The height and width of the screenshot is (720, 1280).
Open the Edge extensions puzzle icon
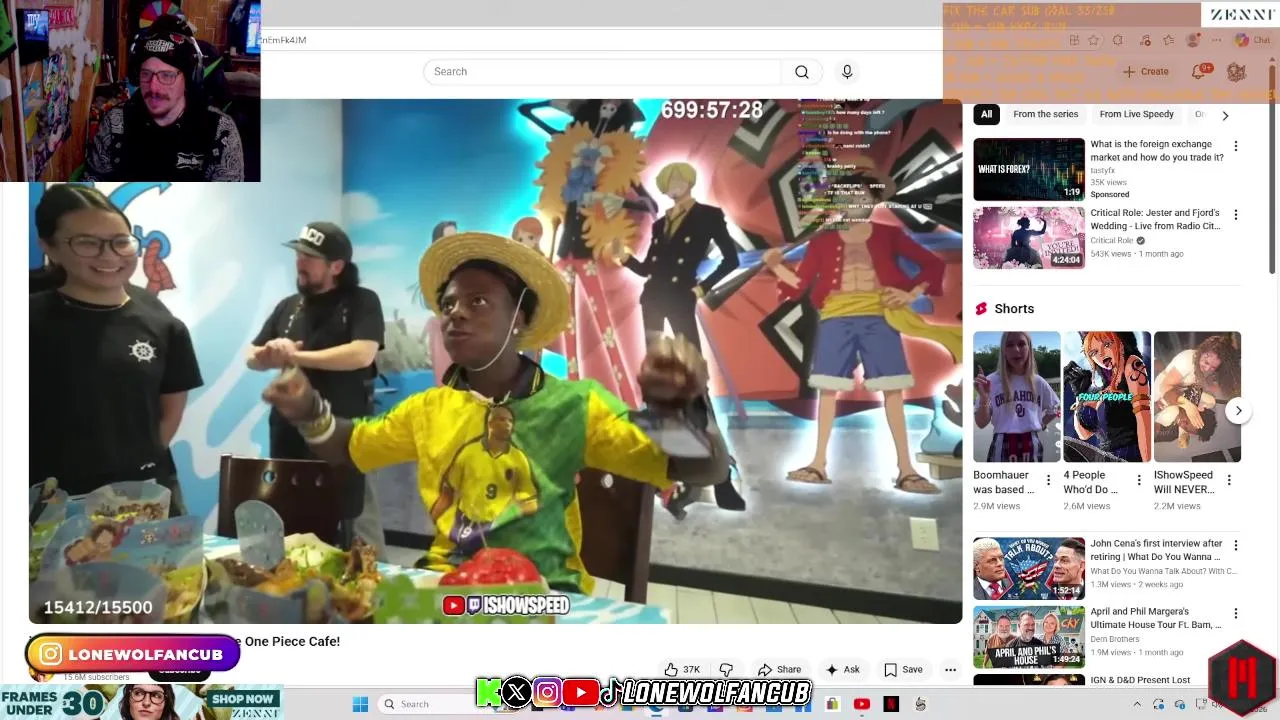[x=1118, y=40]
